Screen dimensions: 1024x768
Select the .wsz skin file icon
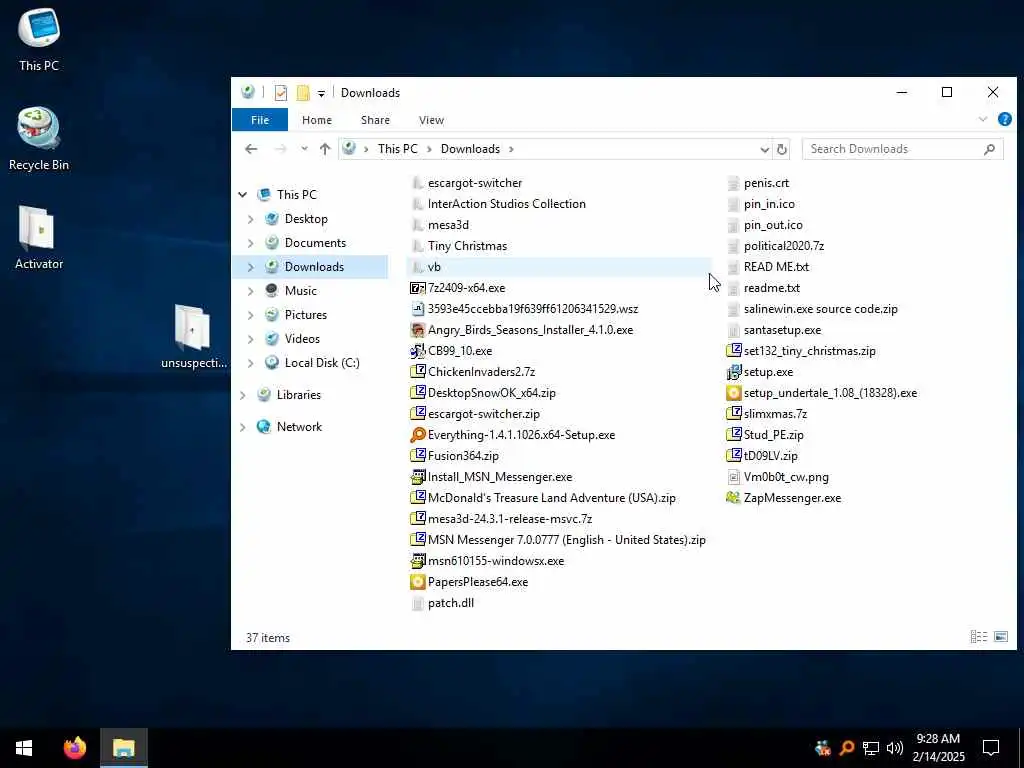click(418, 309)
